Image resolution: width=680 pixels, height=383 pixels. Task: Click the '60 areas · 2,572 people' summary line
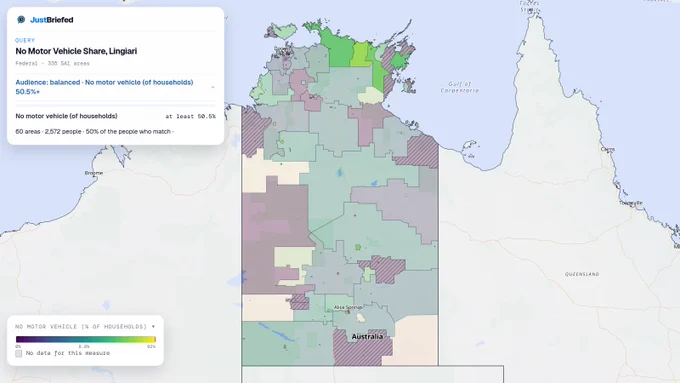coord(95,131)
